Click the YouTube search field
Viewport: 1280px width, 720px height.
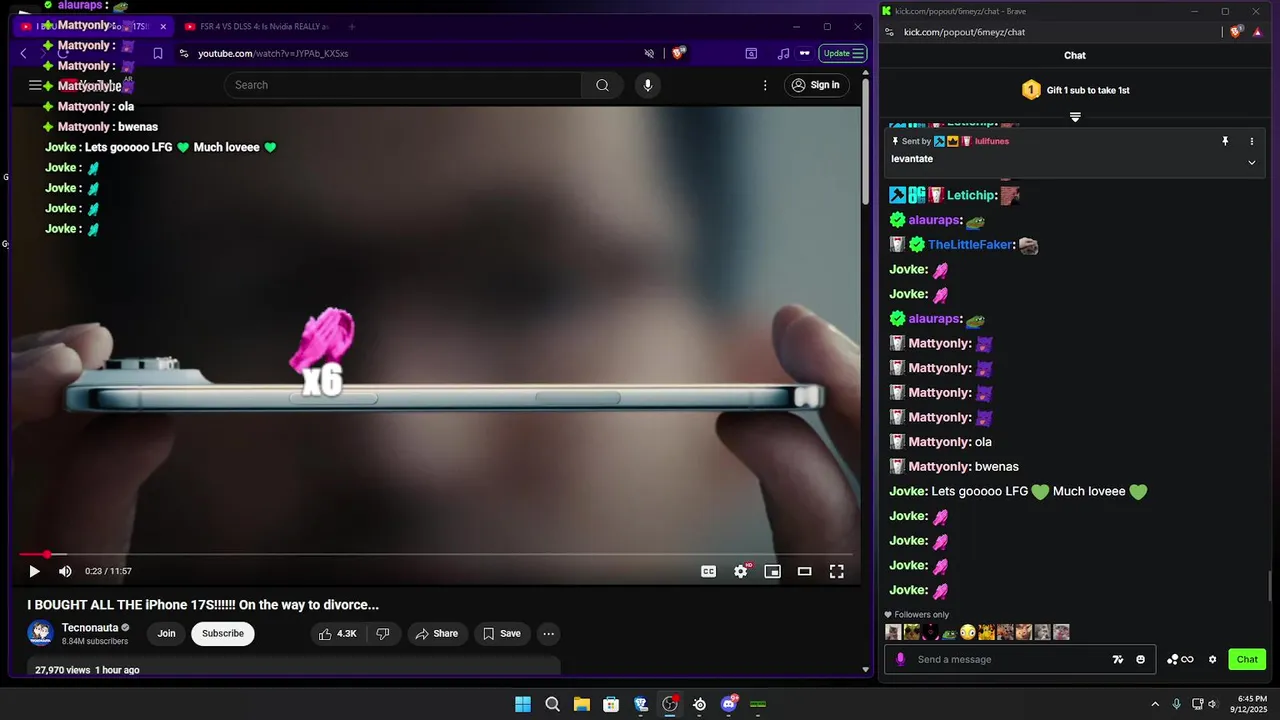pyautogui.click(x=402, y=85)
